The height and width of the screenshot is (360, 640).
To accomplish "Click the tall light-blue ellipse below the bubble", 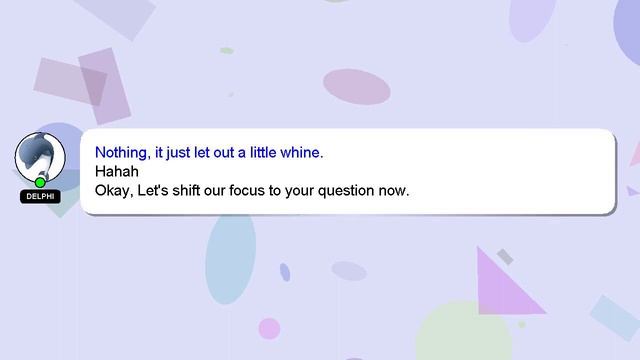I will tap(231, 260).
